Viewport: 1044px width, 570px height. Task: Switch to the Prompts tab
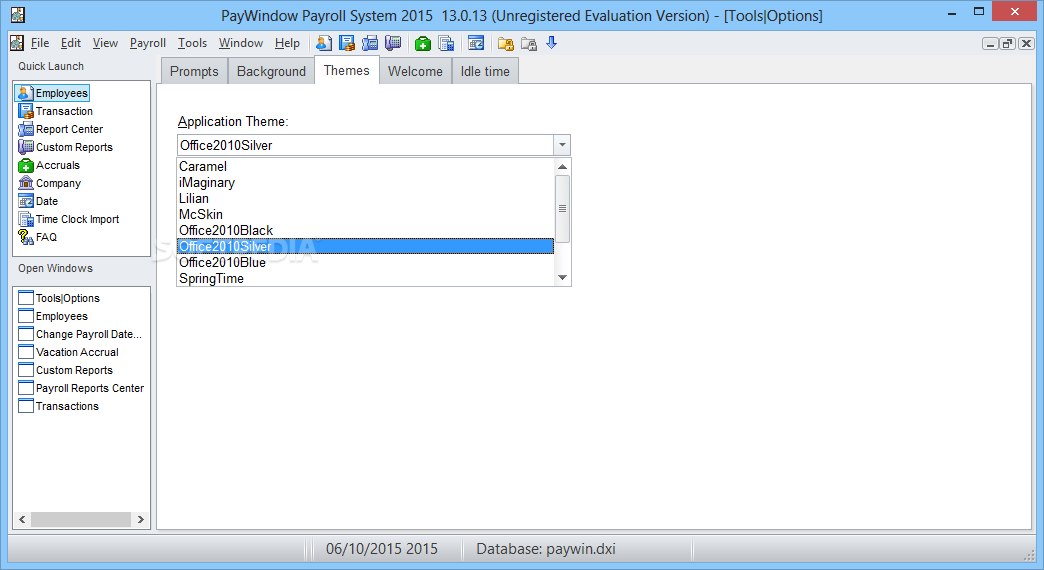pos(194,71)
